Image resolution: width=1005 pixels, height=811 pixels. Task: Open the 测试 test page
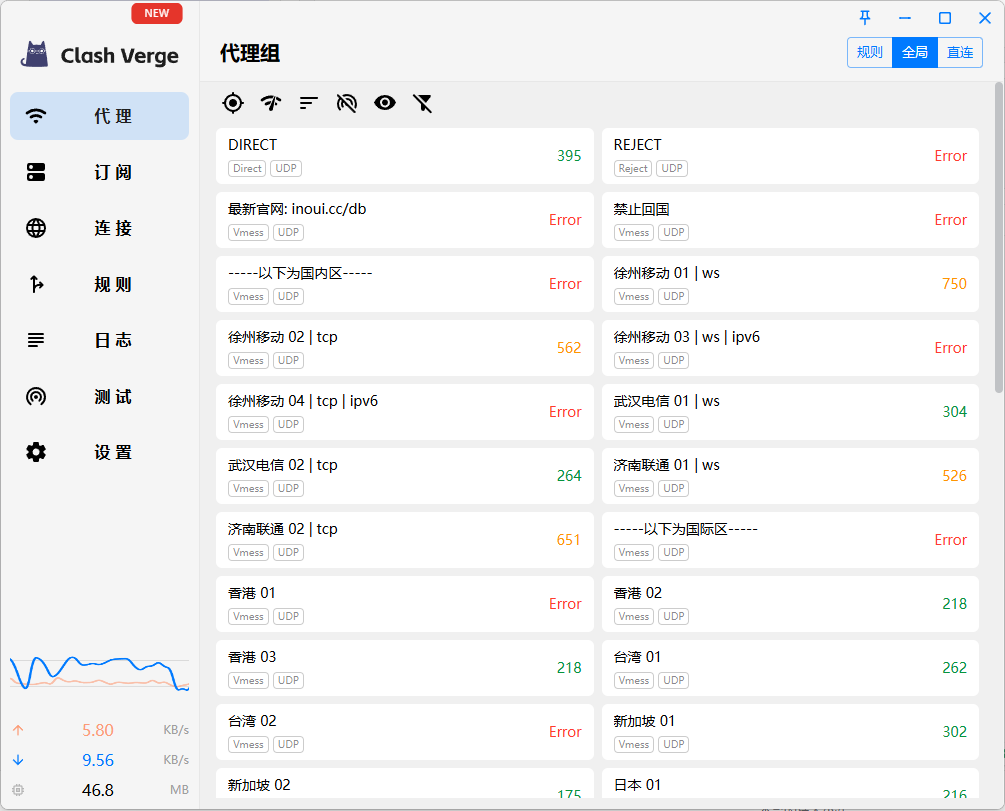pos(99,396)
